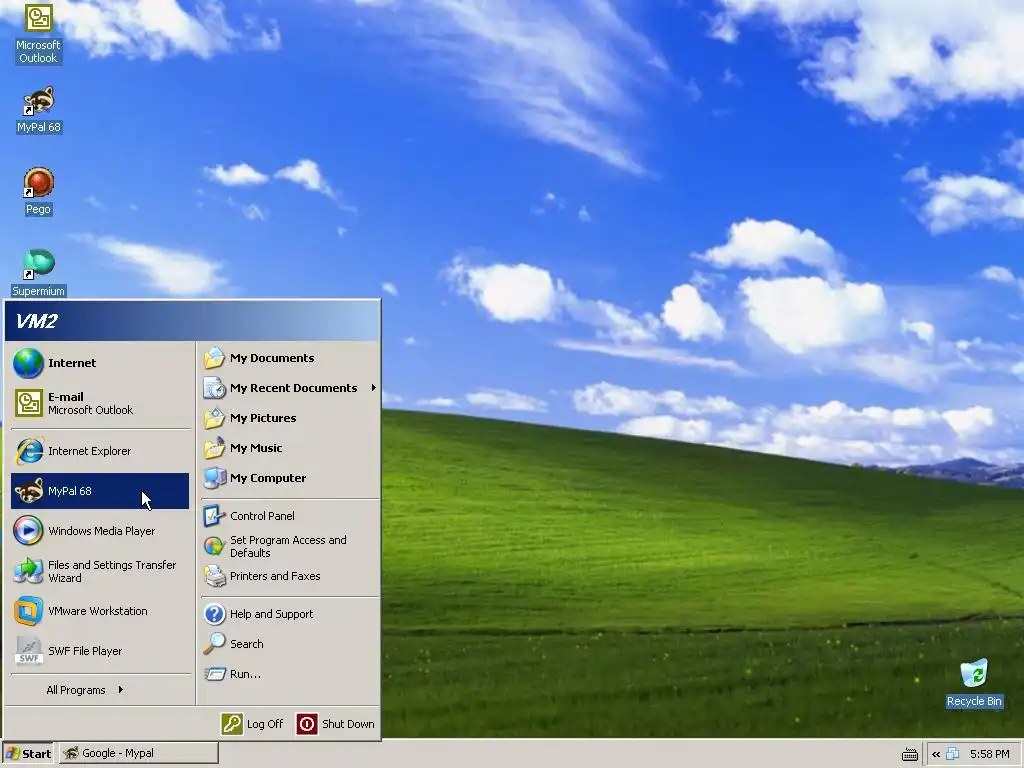
Task: Click on-screen keyboard tray icon
Action: 910,754
